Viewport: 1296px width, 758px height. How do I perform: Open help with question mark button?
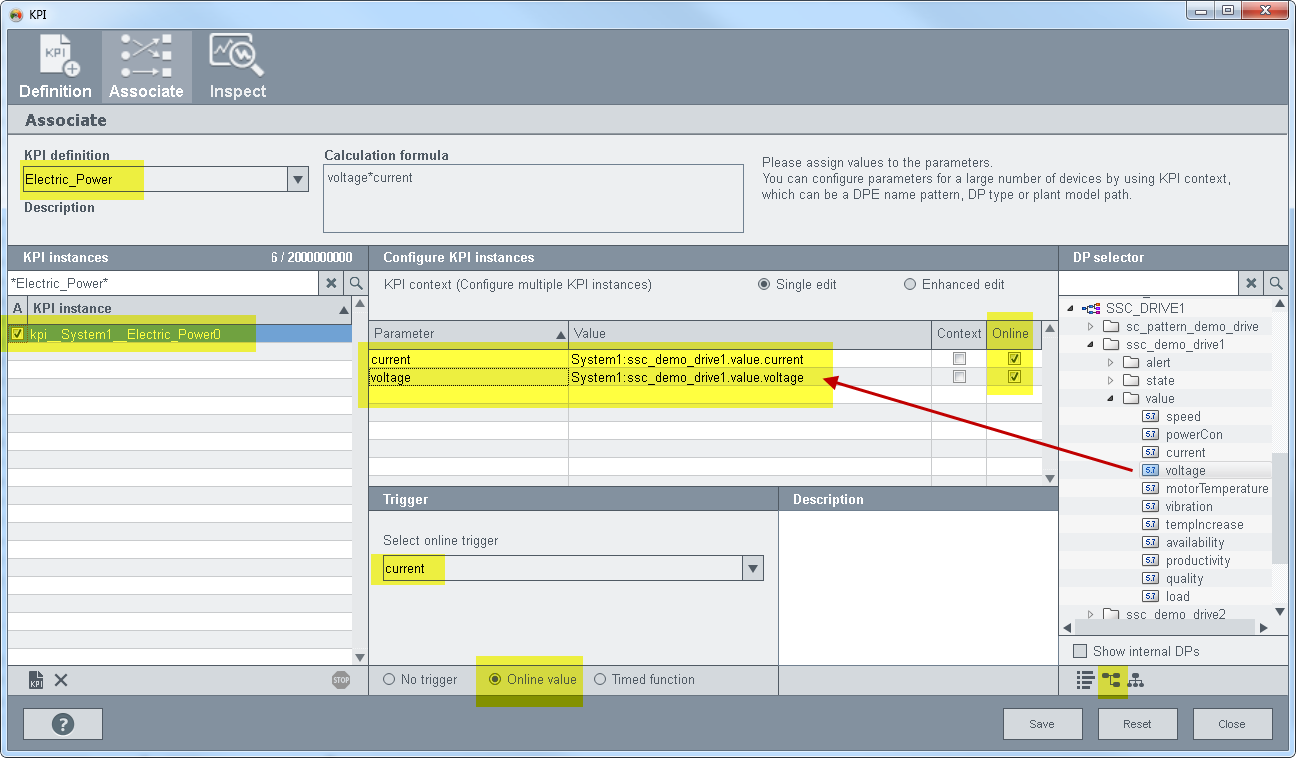pyautogui.click(x=62, y=724)
